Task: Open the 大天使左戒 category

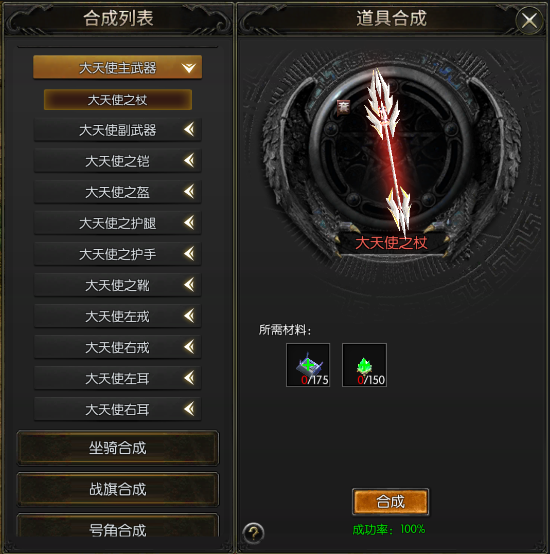Action: (x=118, y=316)
